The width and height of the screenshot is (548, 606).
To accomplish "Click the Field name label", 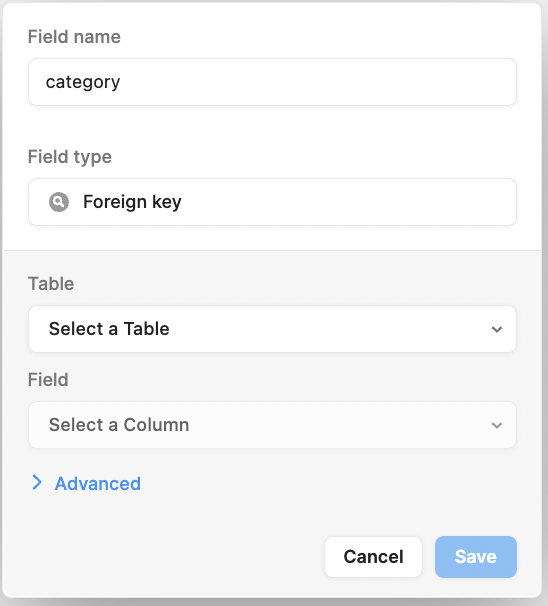I will (74, 37).
